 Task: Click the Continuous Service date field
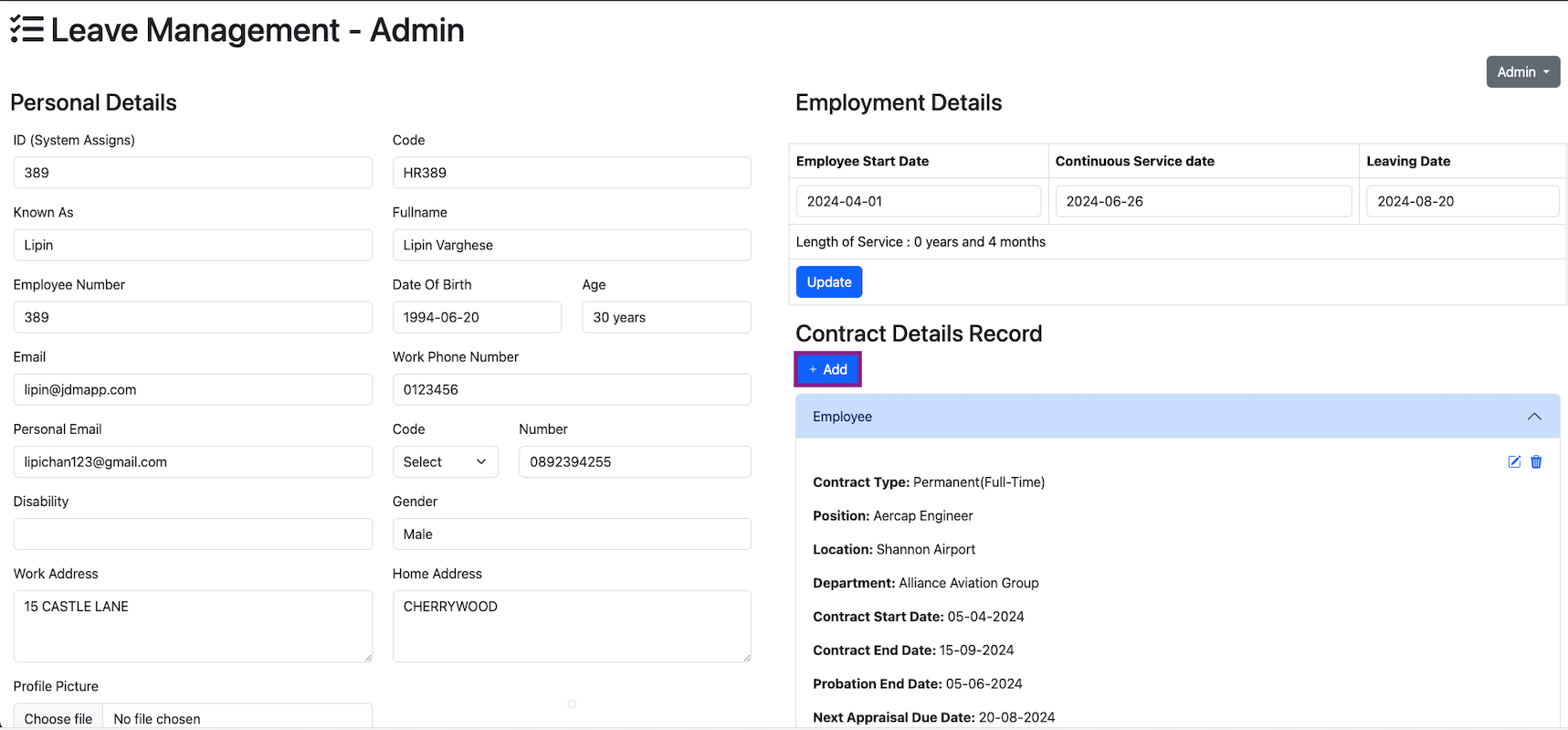pos(1203,202)
